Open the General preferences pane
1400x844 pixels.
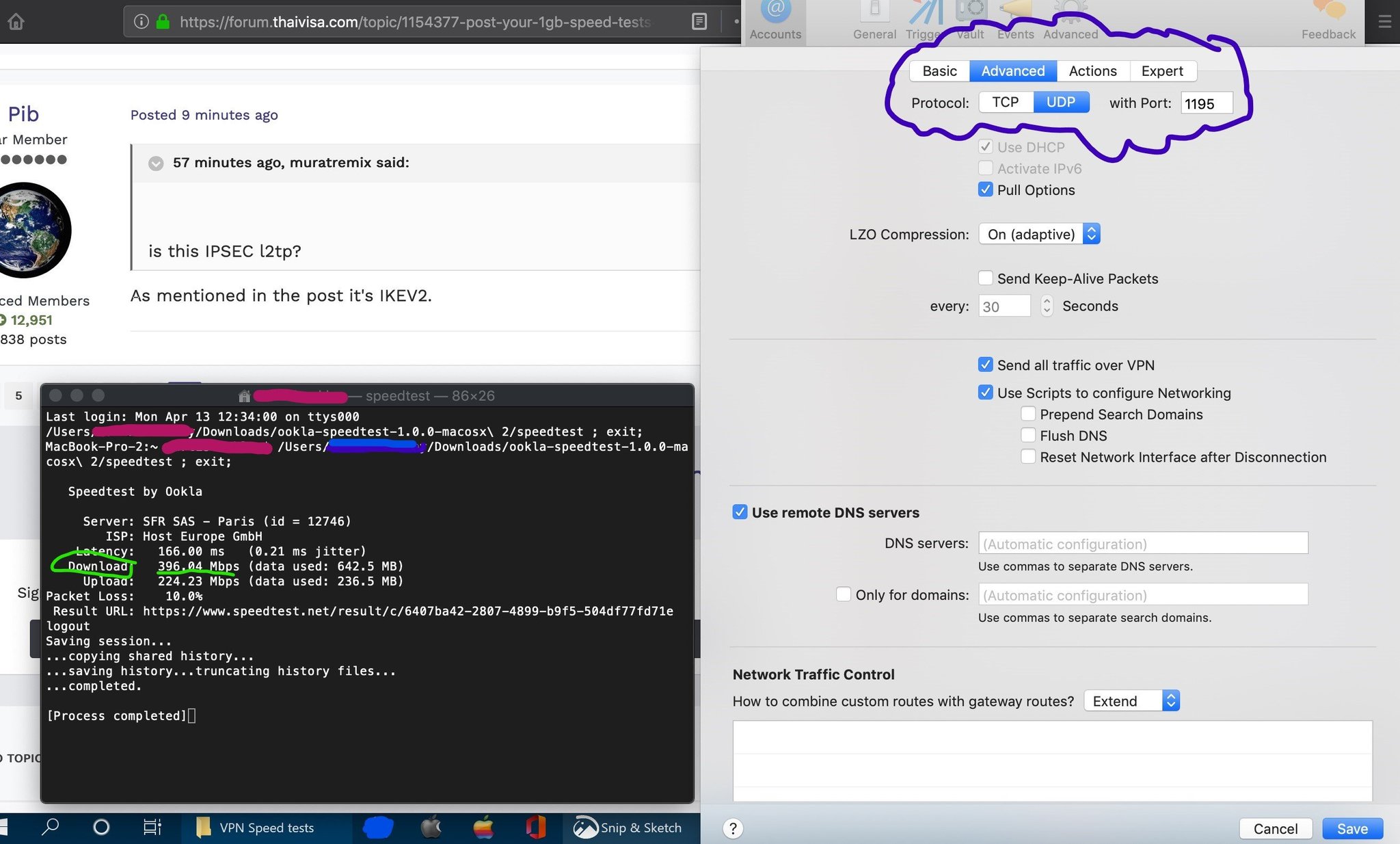874,22
